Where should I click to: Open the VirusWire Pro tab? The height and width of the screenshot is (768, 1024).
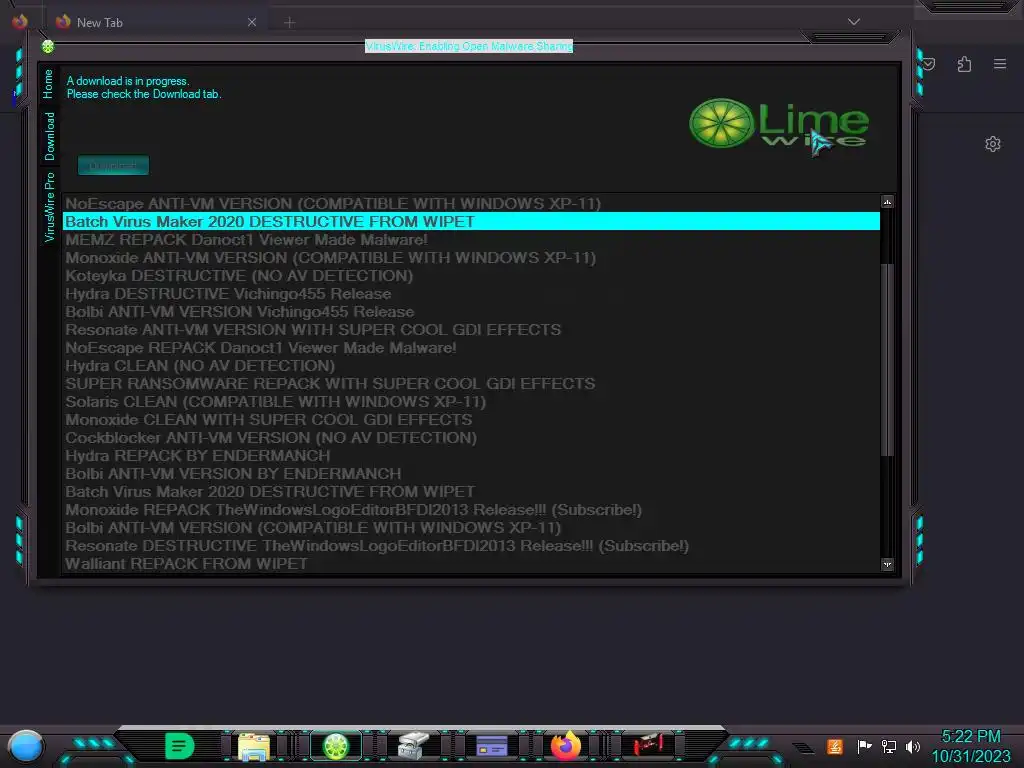click(50, 207)
